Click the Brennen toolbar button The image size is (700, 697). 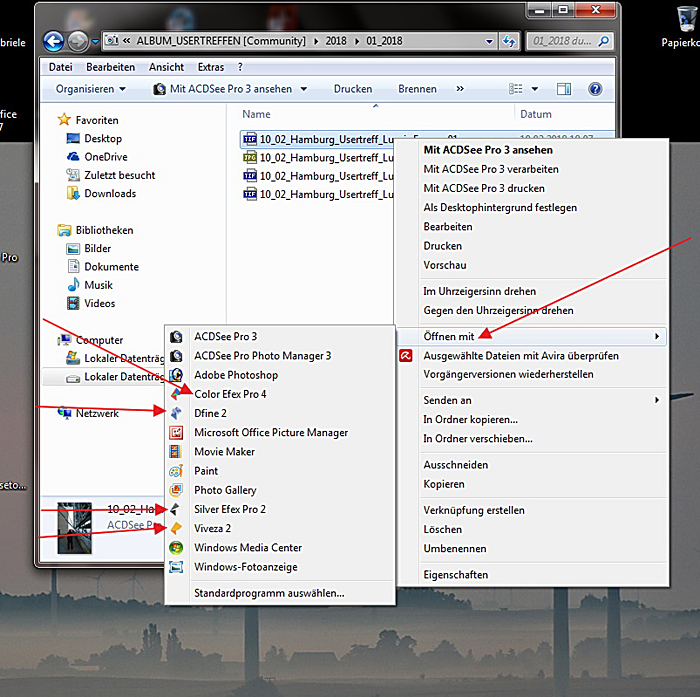pyautogui.click(x=417, y=89)
